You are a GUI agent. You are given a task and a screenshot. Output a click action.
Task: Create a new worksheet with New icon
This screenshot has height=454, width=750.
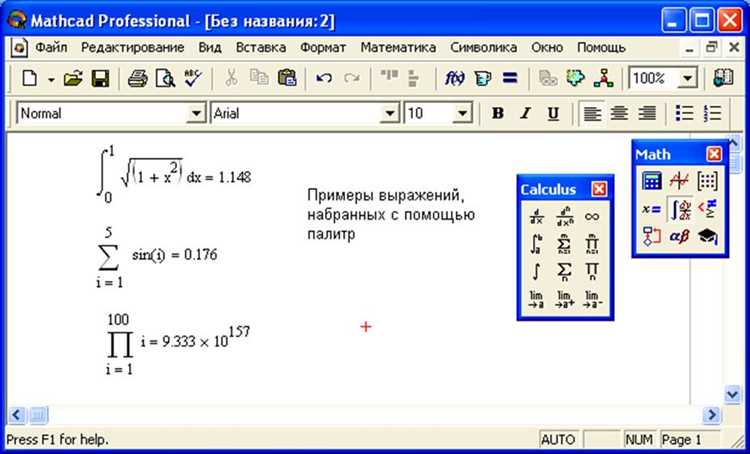30,79
